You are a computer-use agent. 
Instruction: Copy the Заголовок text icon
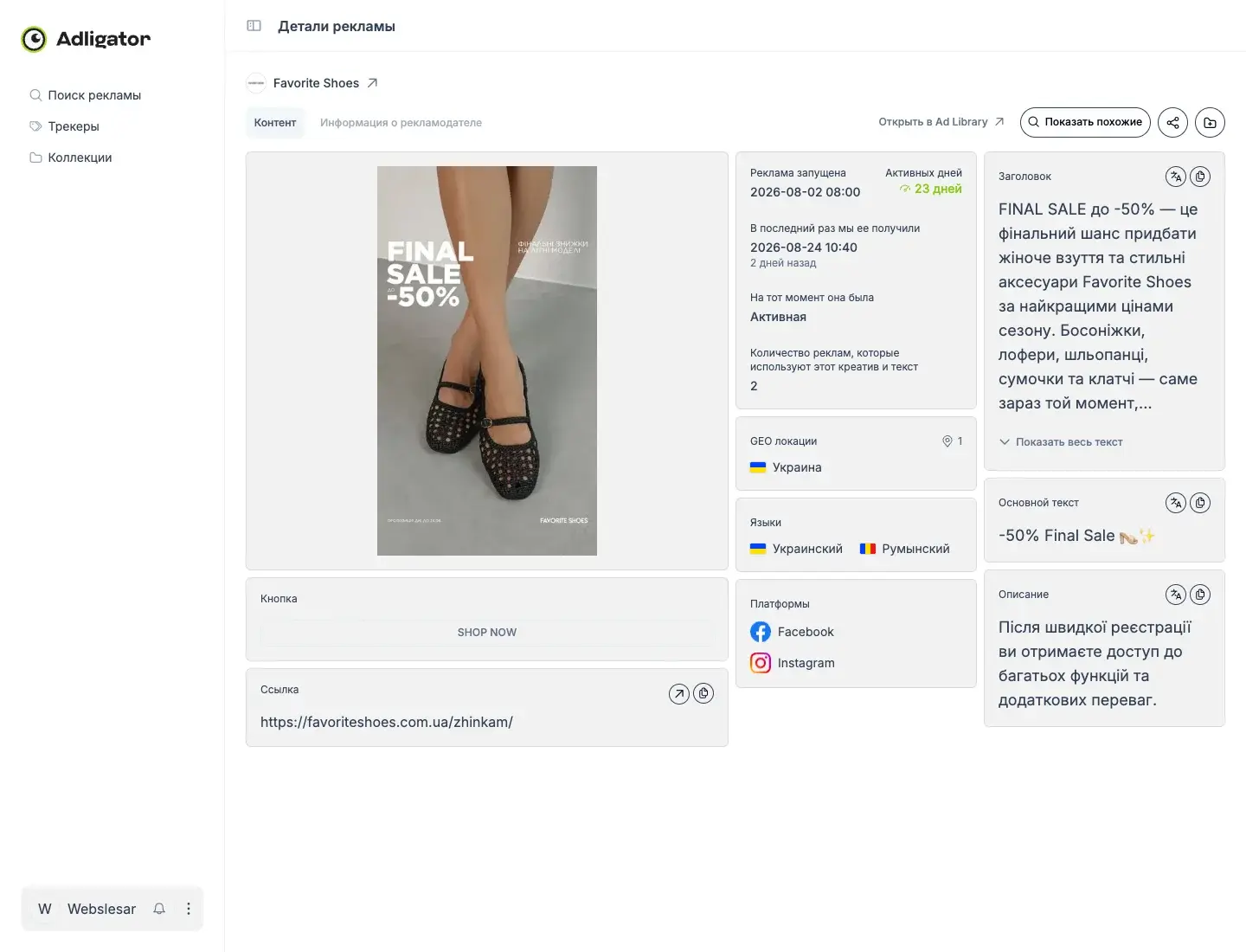coord(1200,177)
